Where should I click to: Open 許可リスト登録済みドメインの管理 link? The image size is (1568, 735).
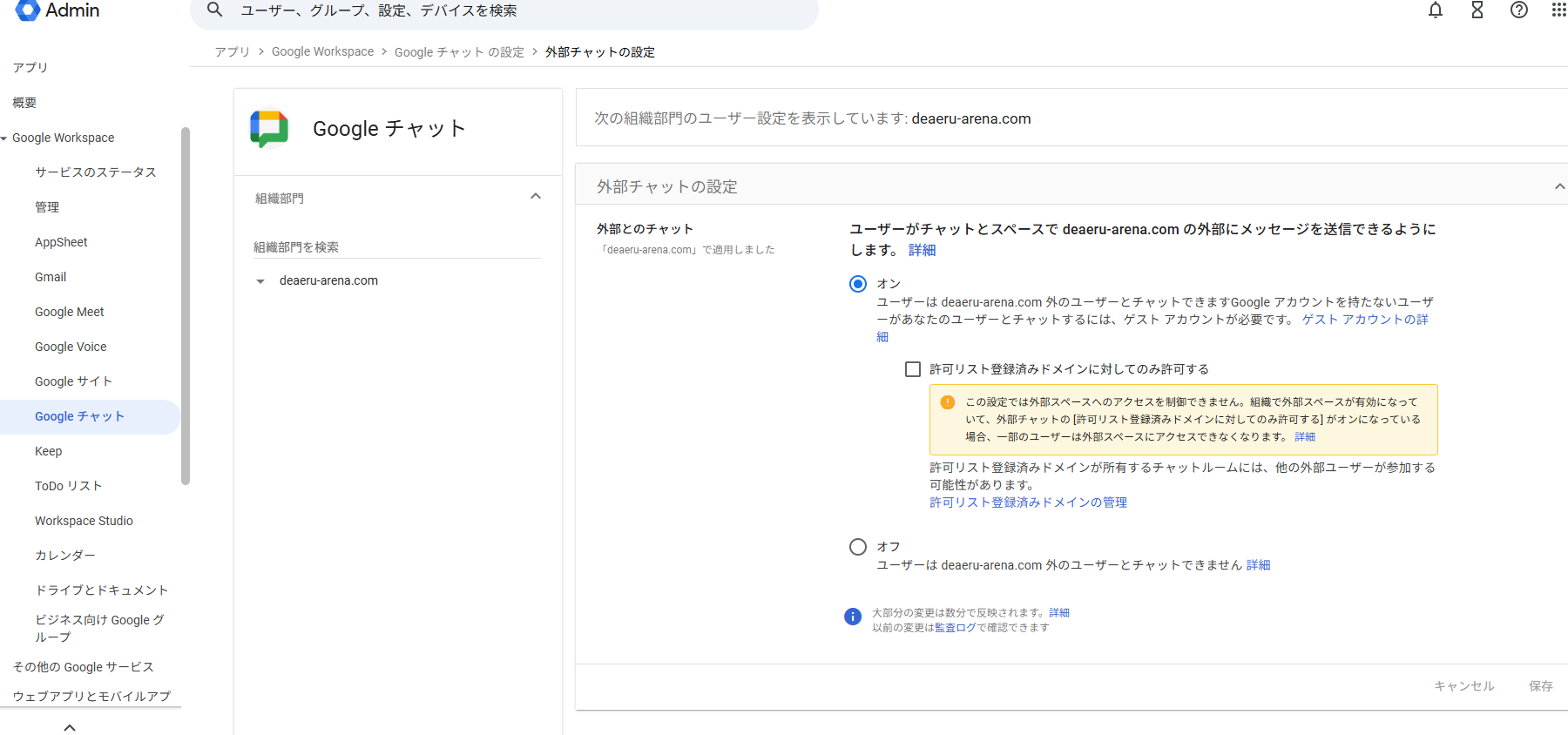pos(1028,502)
